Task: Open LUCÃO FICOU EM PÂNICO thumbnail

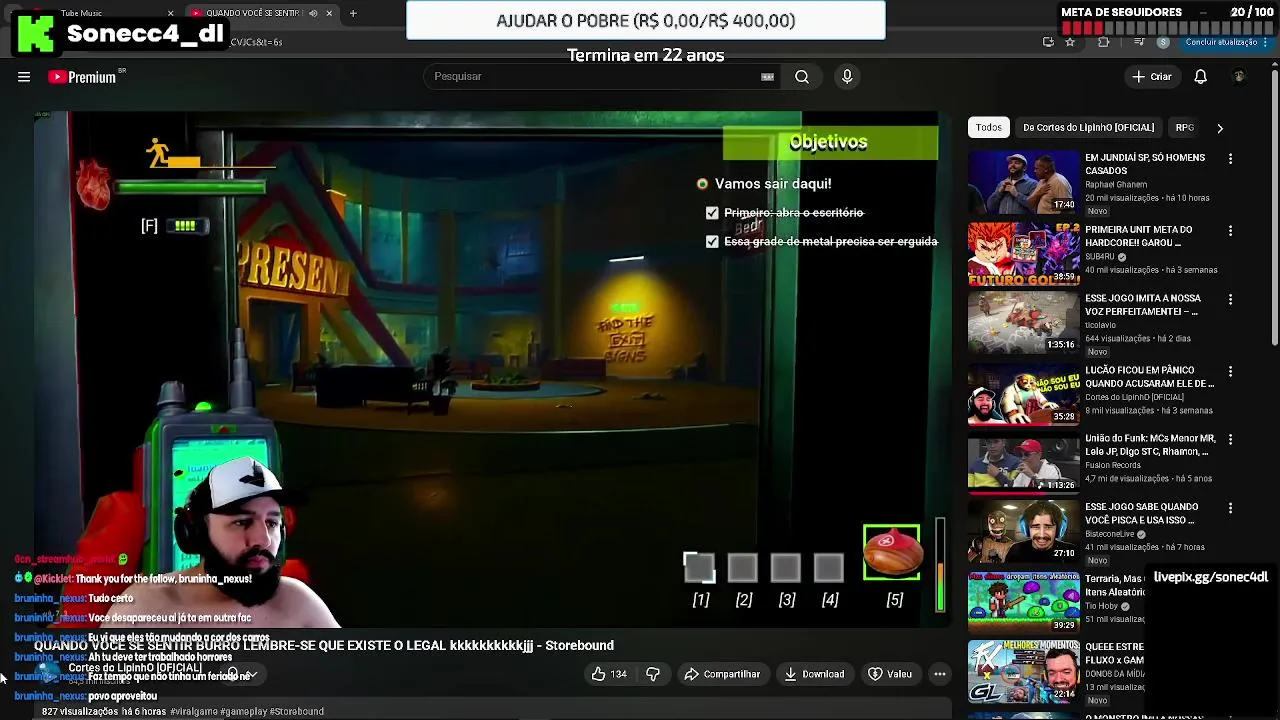Action: coord(1023,394)
